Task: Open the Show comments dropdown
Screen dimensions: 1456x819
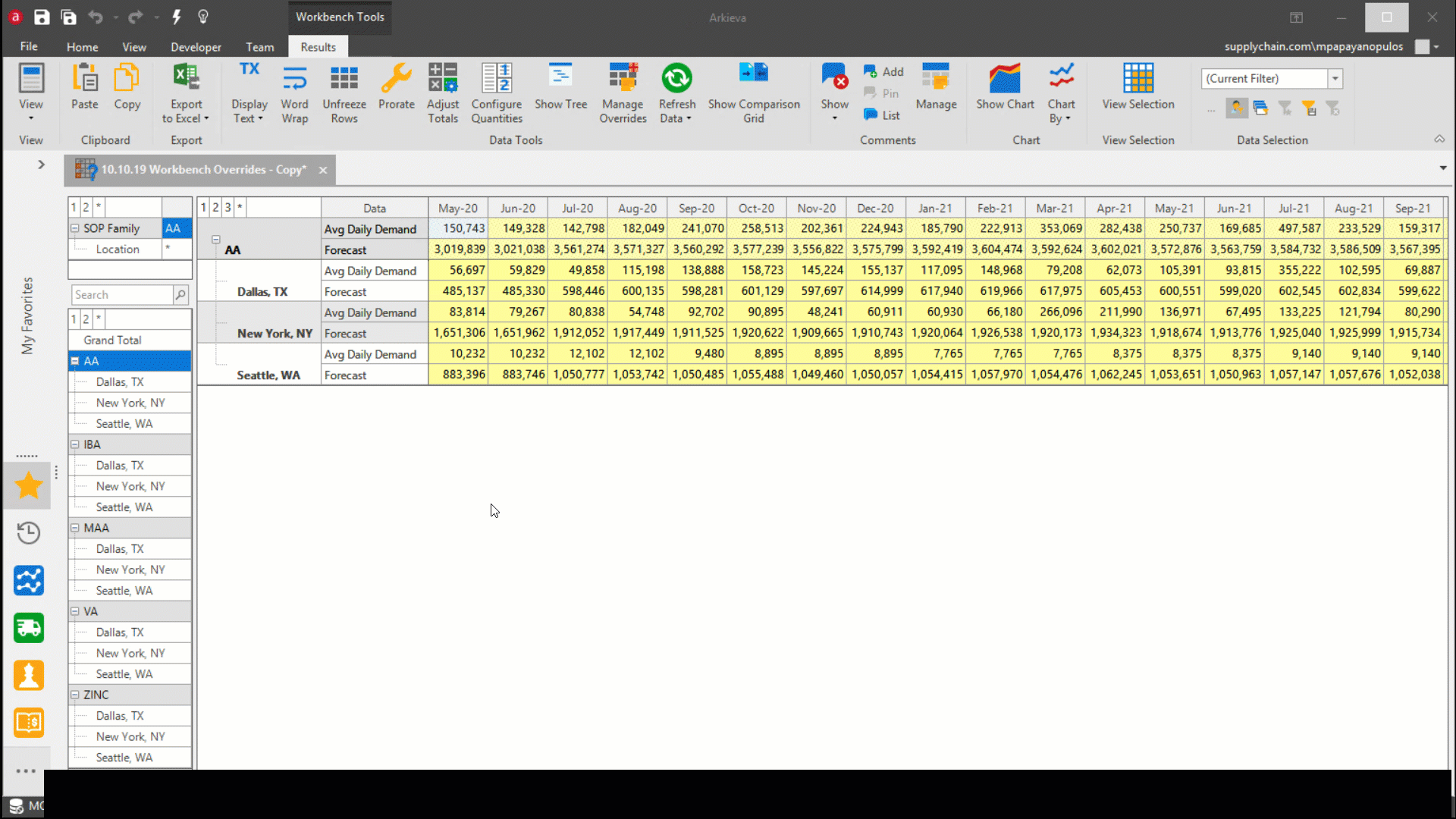Action: [834, 93]
